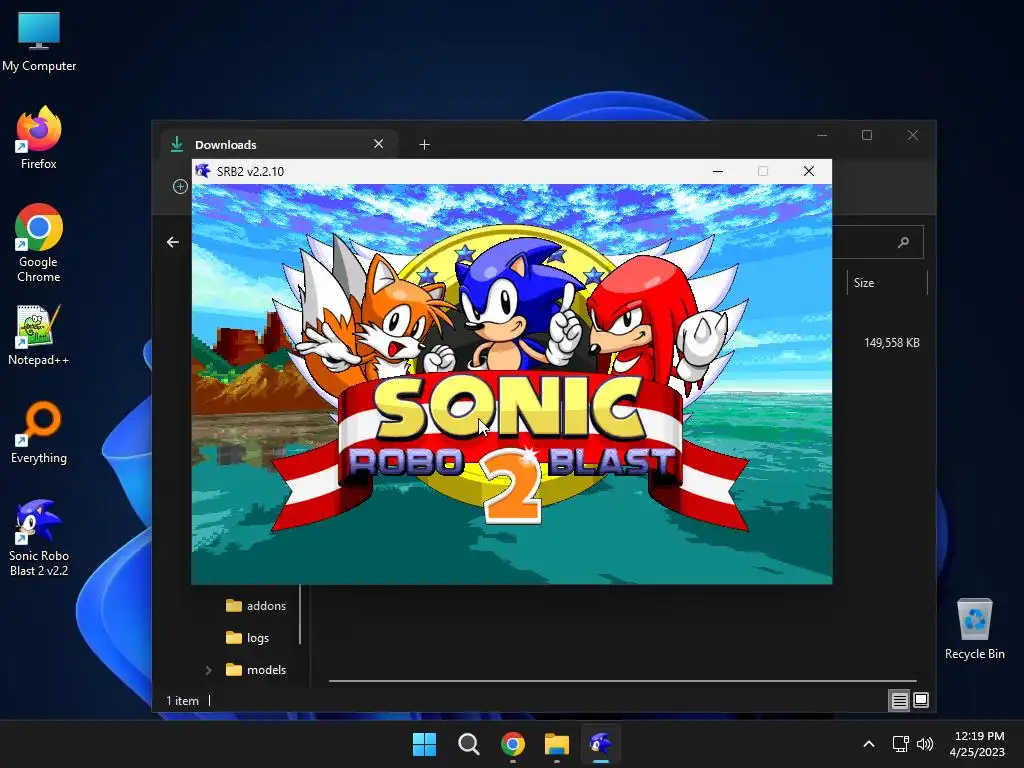Open Notepad++ desktop shortcut

pyautogui.click(x=39, y=334)
